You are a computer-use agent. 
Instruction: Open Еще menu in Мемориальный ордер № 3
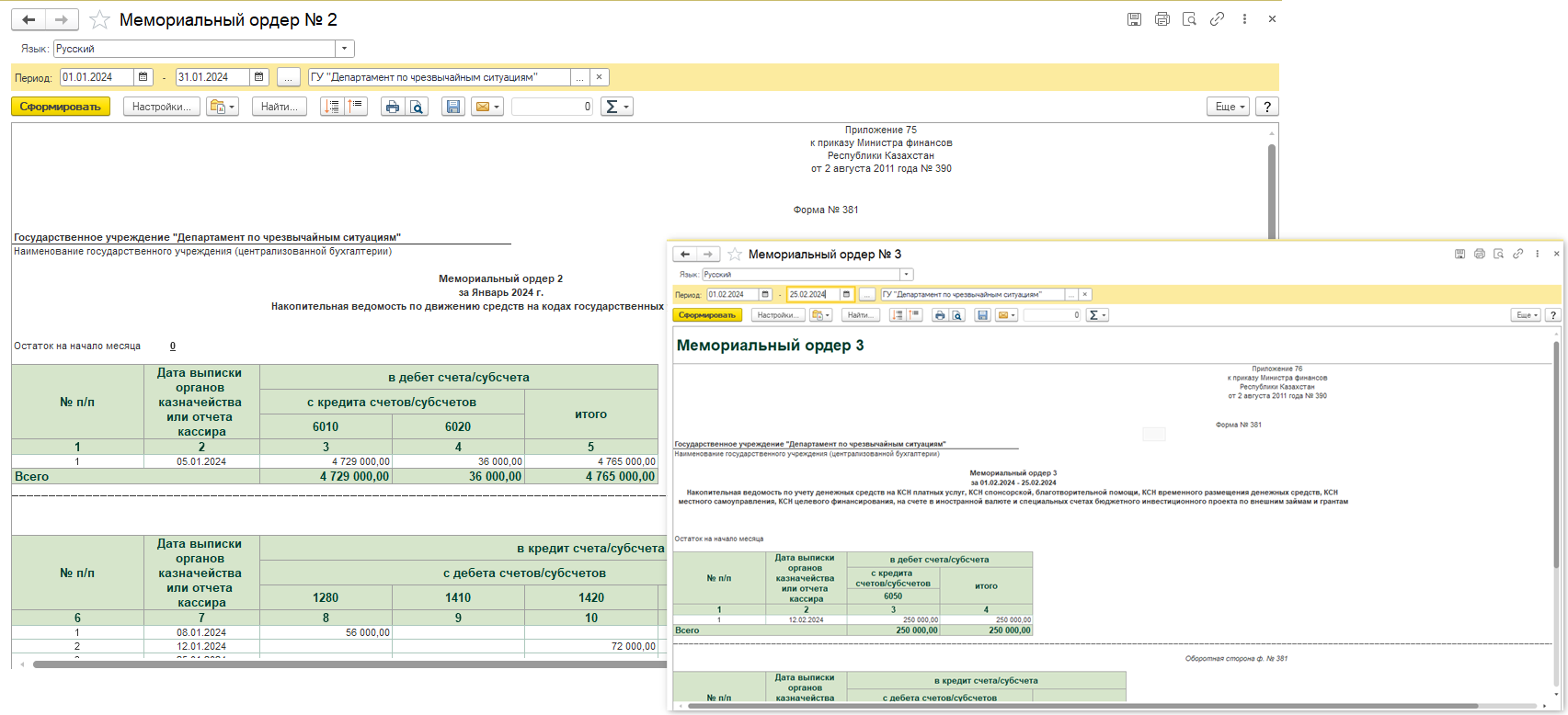click(x=1525, y=315)
